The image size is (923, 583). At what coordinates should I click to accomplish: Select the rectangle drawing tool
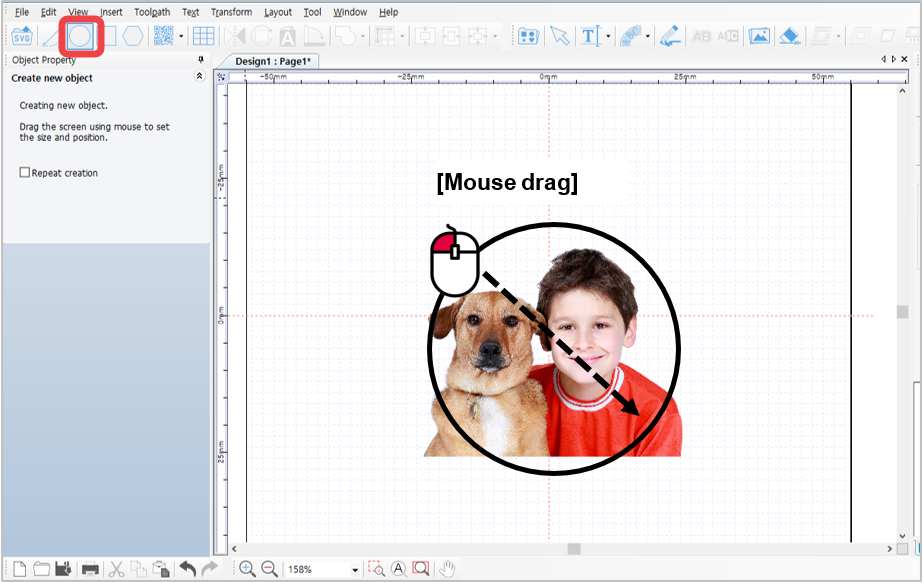109,37
